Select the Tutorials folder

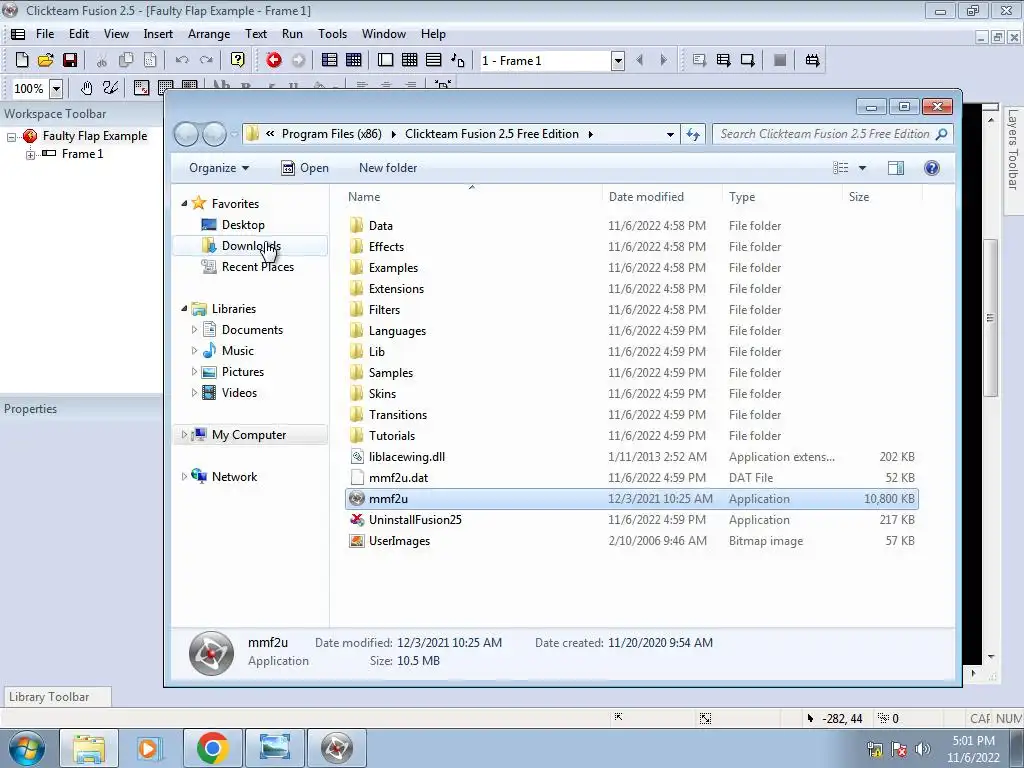392,436
